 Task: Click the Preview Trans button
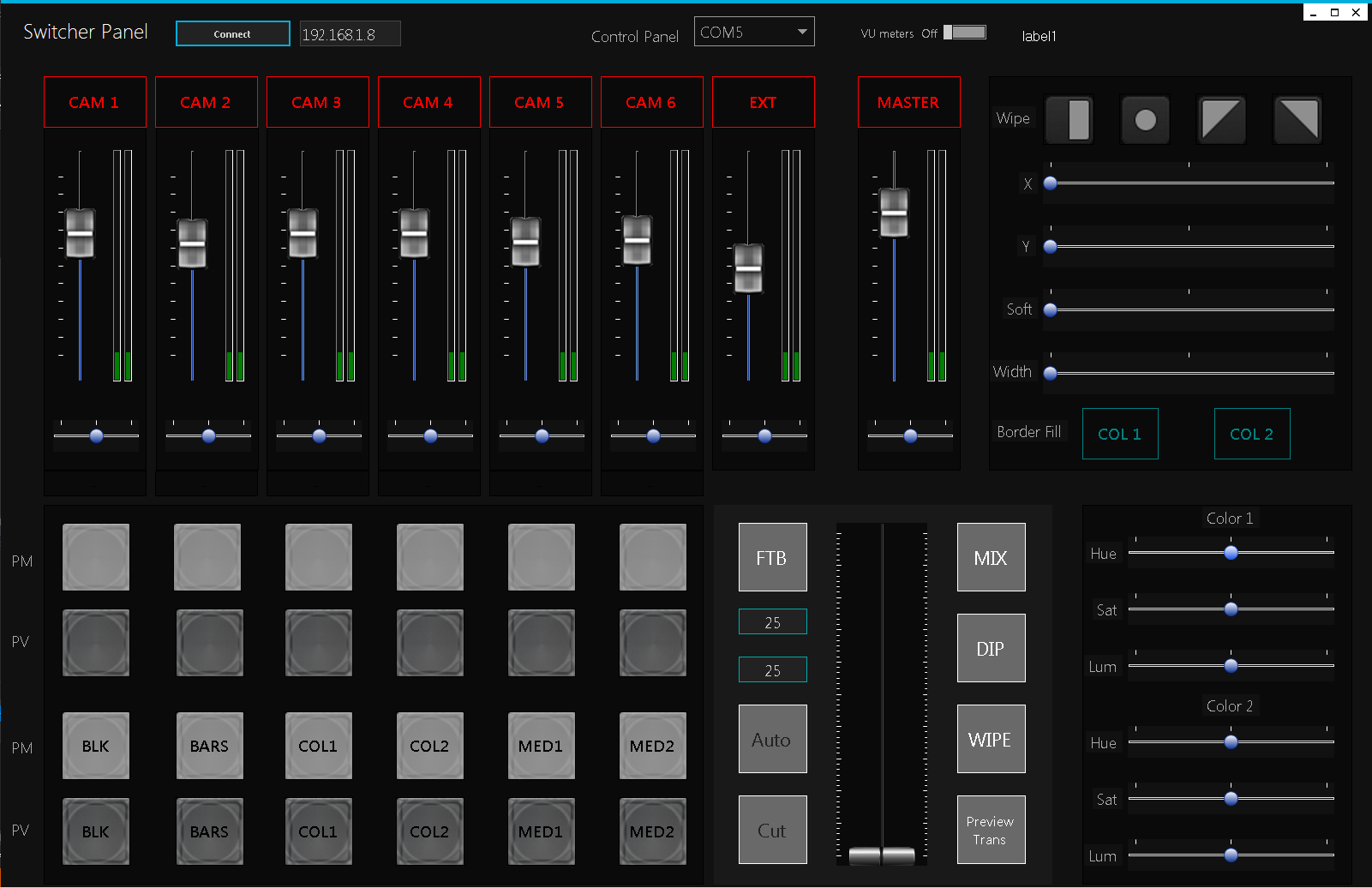coord(991,830)
